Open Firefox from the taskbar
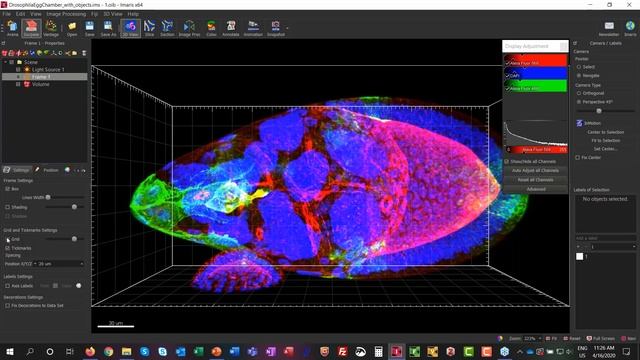This screenshot has height=360, width=640. pyautogui.click(x=90, y=351)
